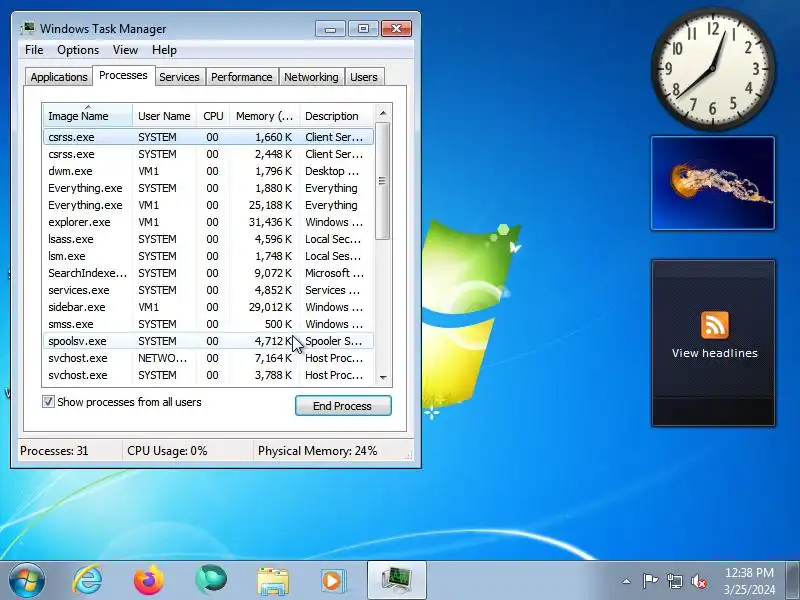Image resolution: width=800 pixels, height=600 pixels.
Task: Switch to the Performance tab
Action: pyautogui.click(x=241, y=77)
